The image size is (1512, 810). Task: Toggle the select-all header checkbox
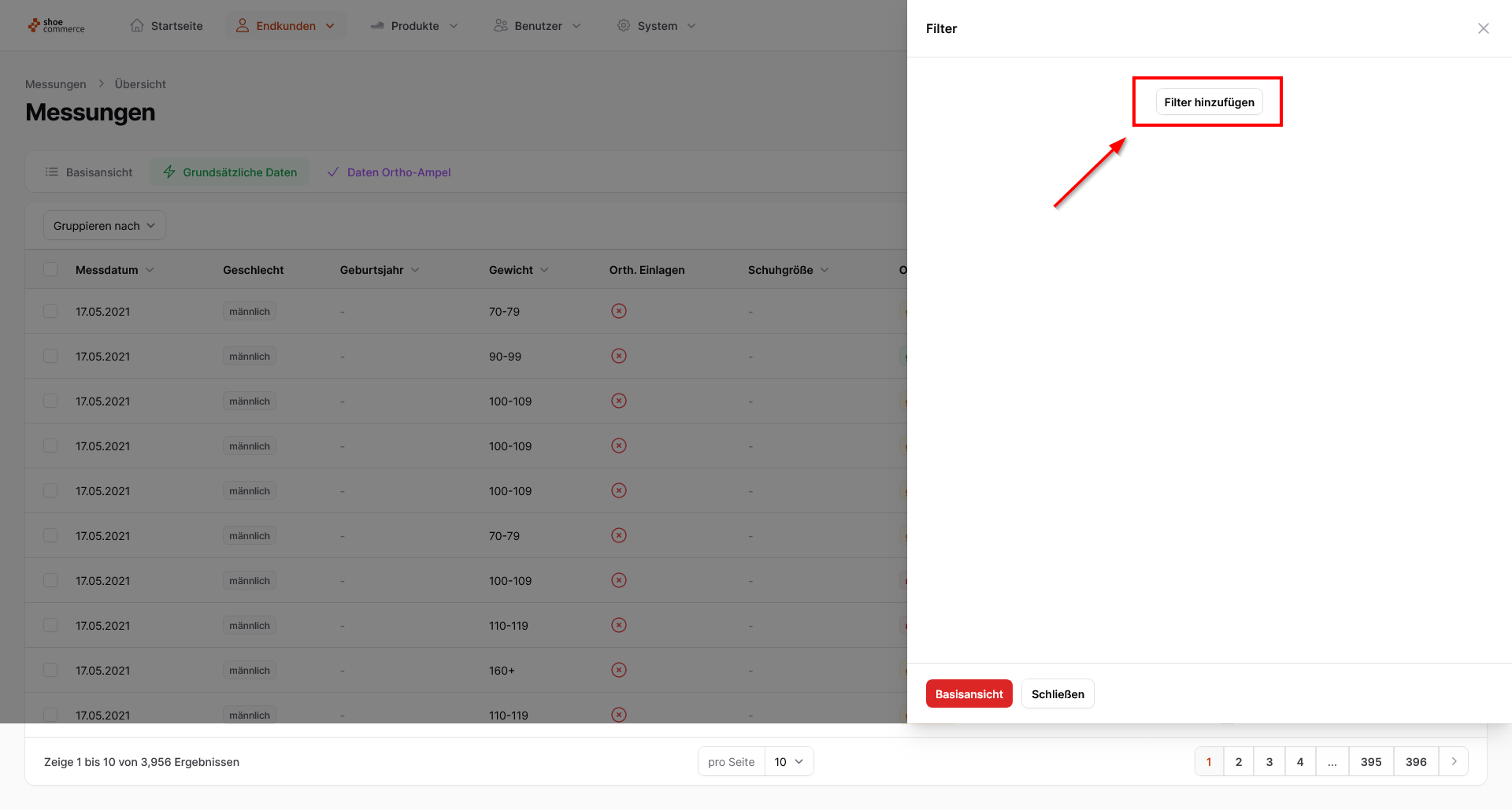pyautogui.click(x=50, y=270)
